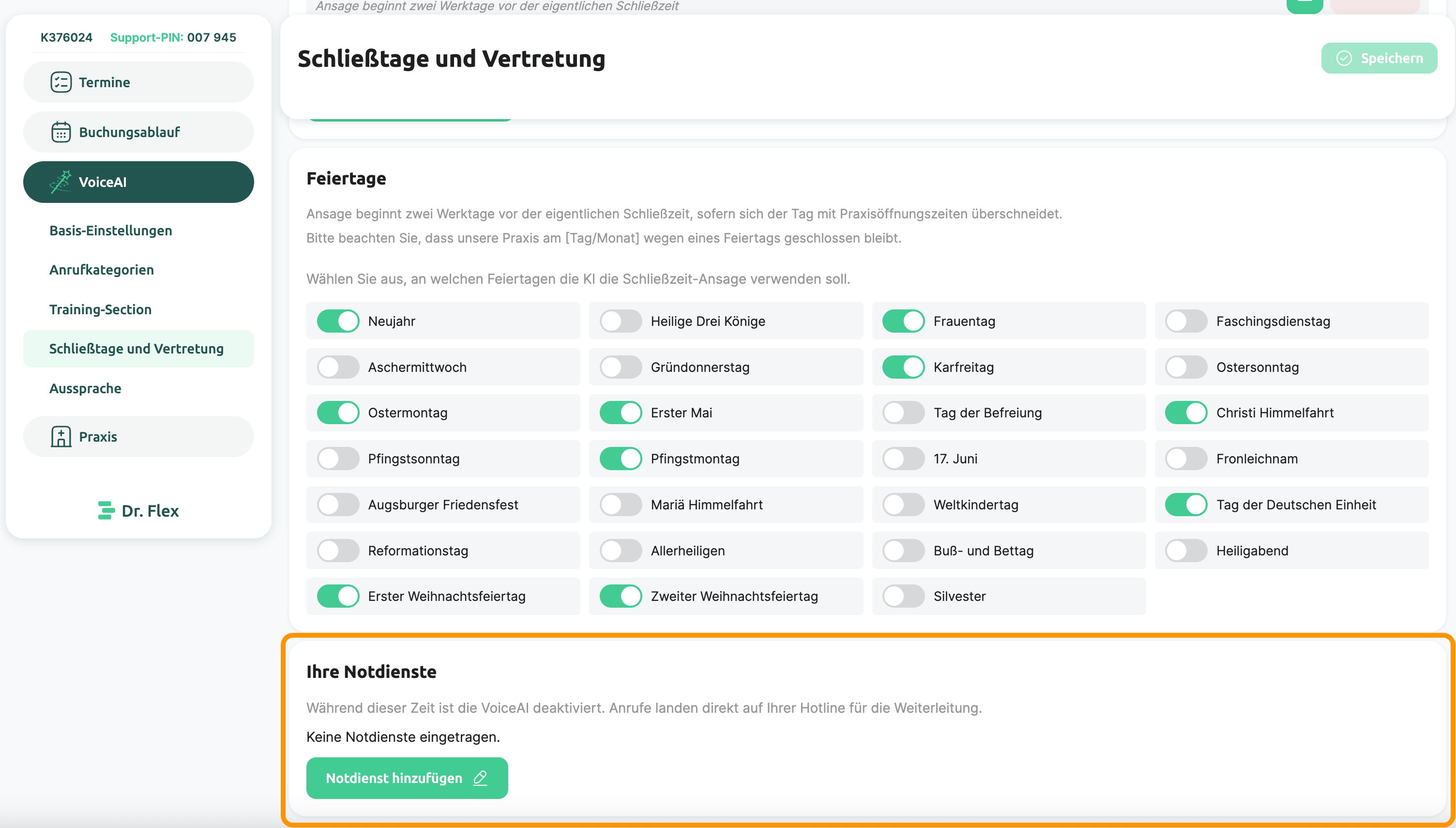Screen dimensions: 1456x828
Task: Turn on Augsburger Friedensfest toggle
Action: (338, 505)
